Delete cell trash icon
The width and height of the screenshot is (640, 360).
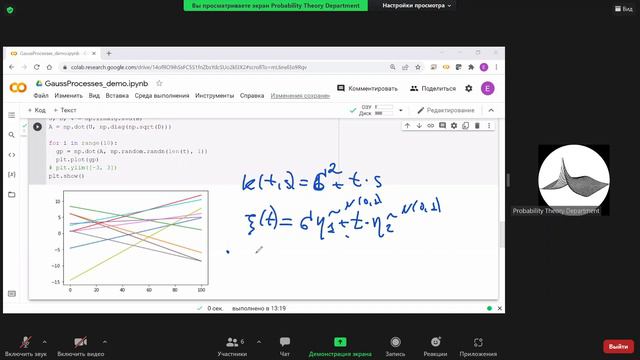[477, 126]
